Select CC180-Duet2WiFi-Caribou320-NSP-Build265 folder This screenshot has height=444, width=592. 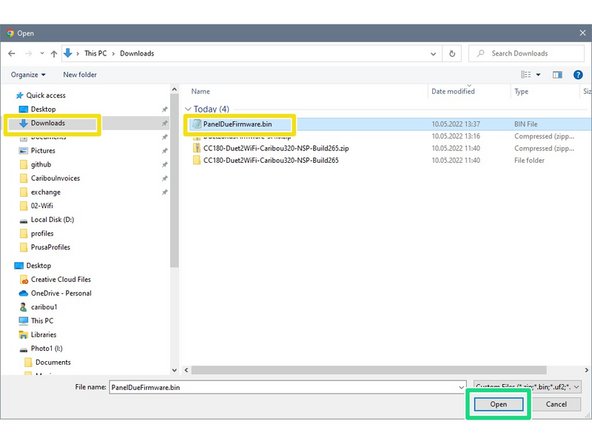coord(271,160)
